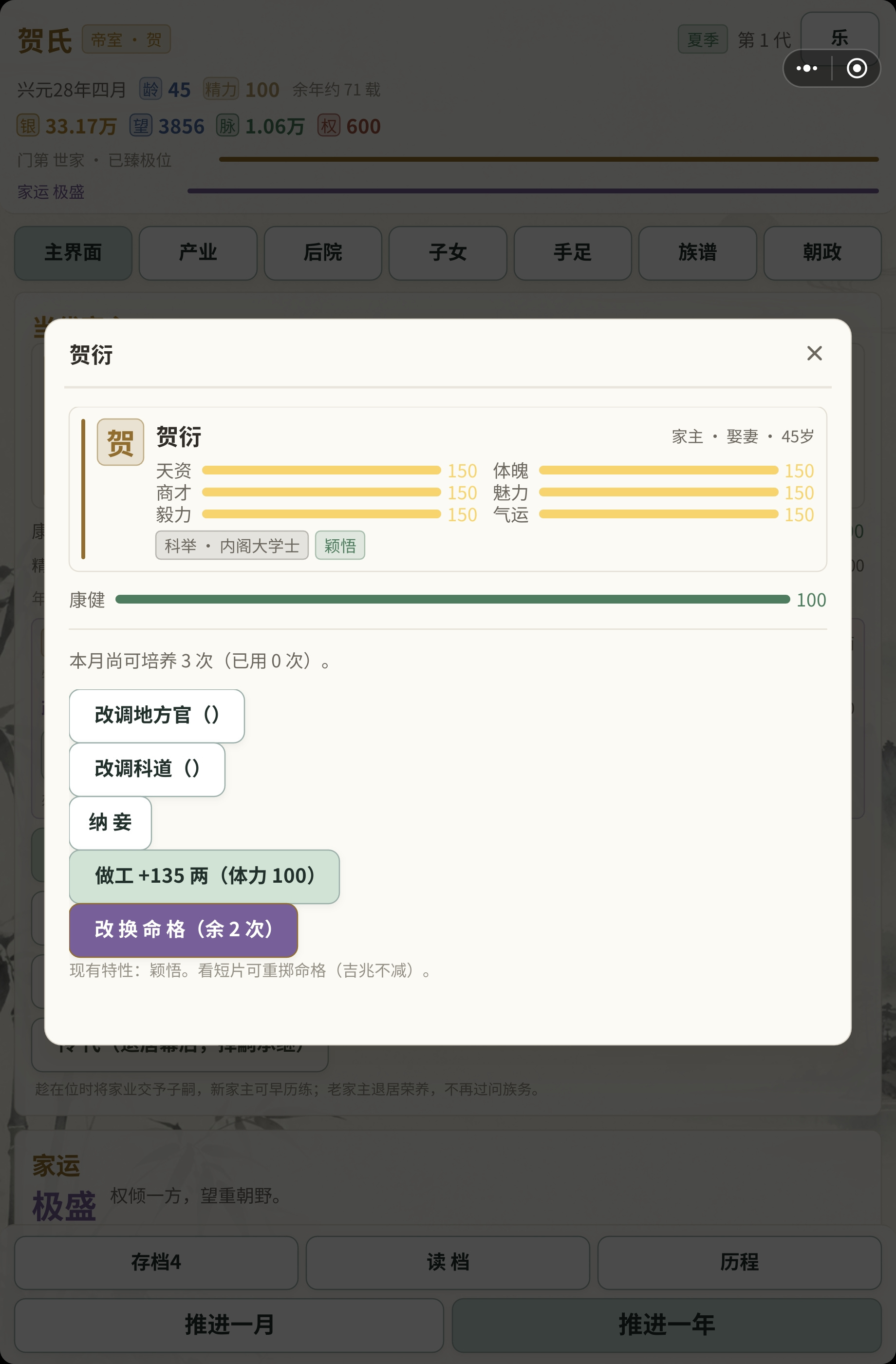The width and height of the screenshot is (896, 1364).
Task: Tap the 龄 age icon
Action: [x=150, y=90]
